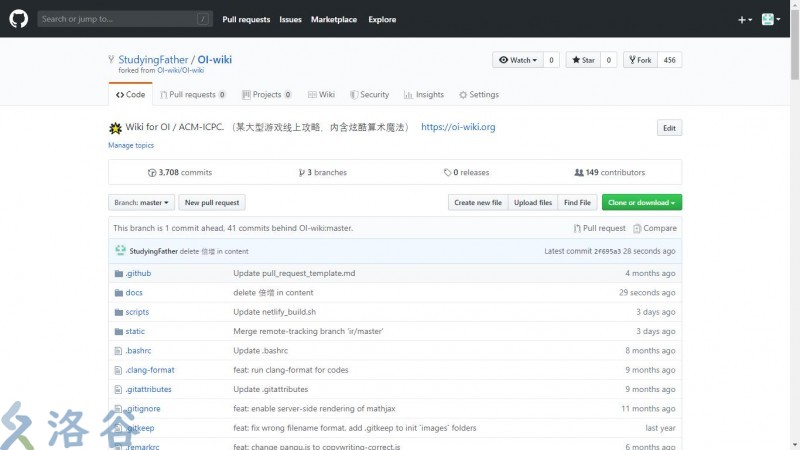The width and height of the screenshot is (800, 450).
Task: Open the plus create-new menu
Action: click(744, 19)
